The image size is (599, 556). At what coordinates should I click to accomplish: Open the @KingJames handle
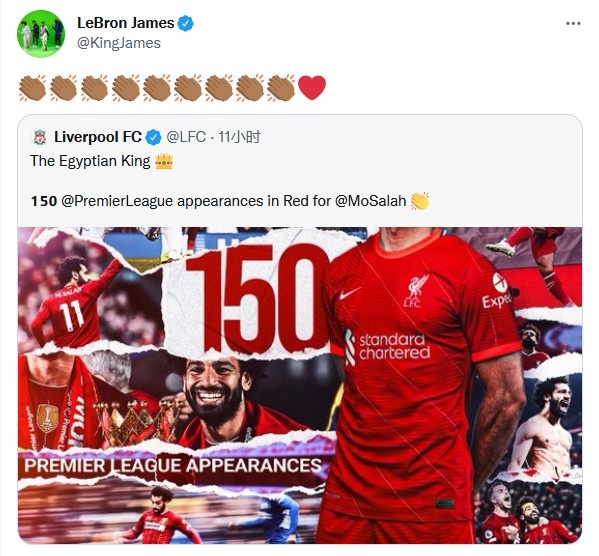(x=119, y=43)
